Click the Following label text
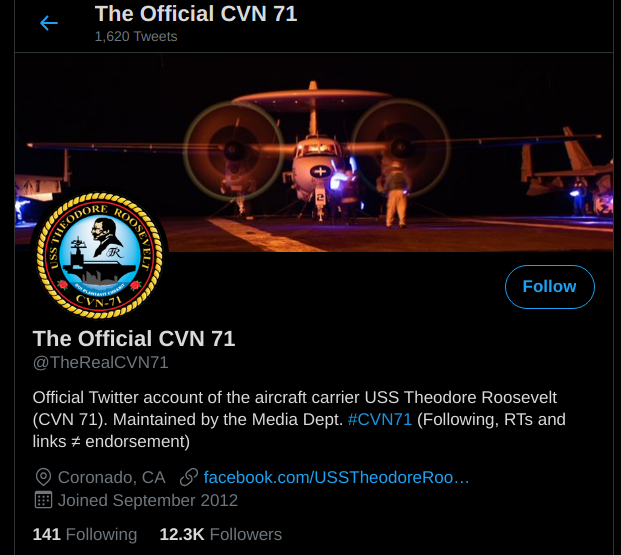 click(x=101, y=534)
